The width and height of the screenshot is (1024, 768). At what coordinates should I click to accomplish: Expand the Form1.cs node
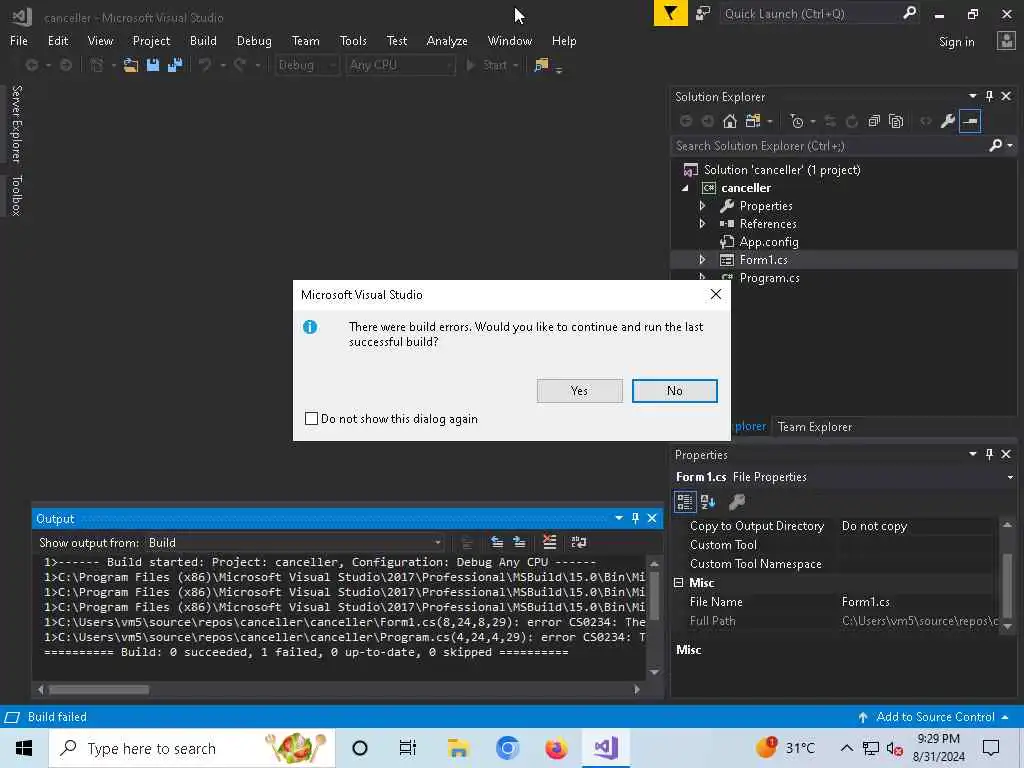click(x=702, y=259)
